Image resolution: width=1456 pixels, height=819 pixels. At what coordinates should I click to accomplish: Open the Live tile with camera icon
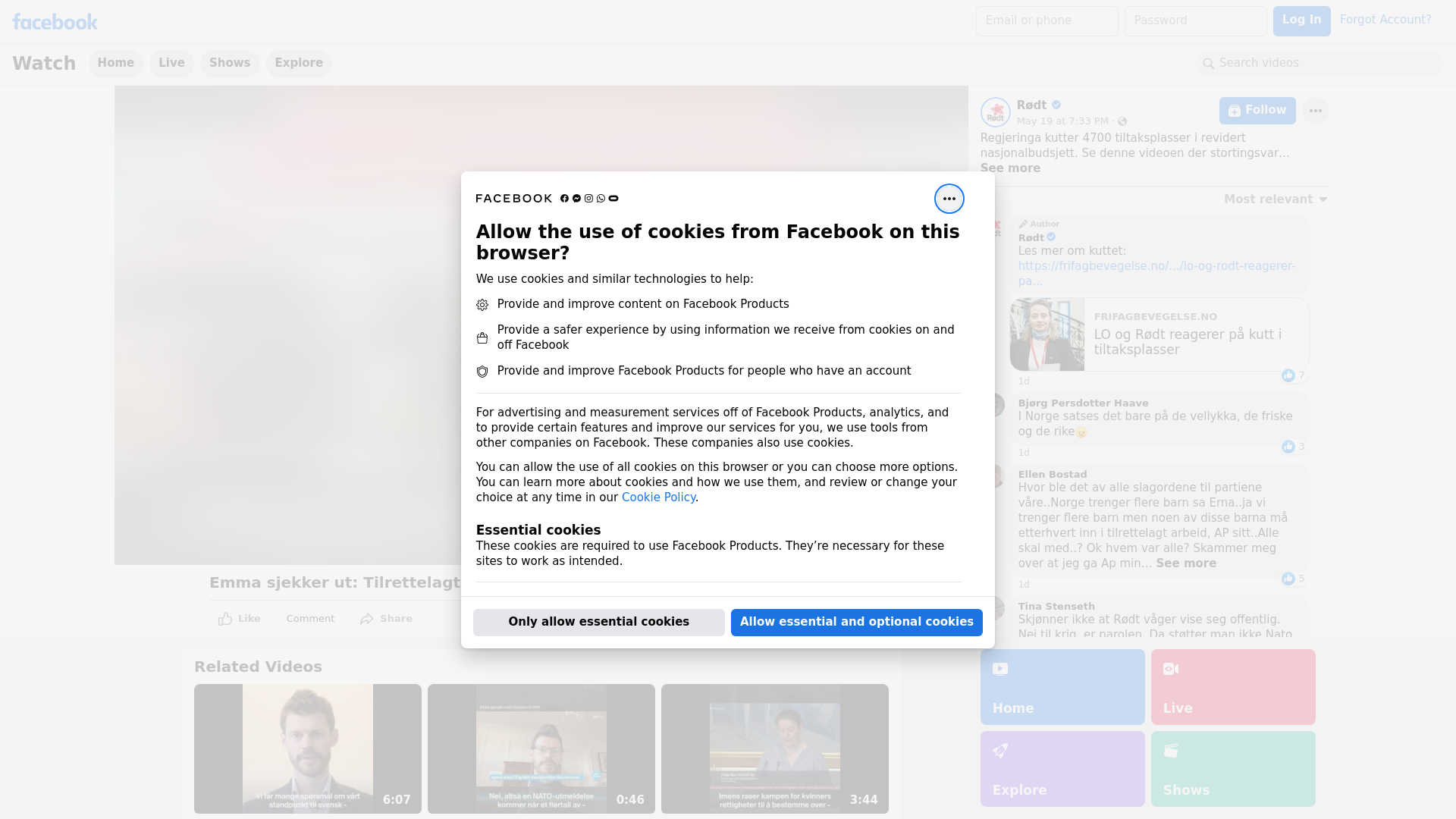[1232, 686]
